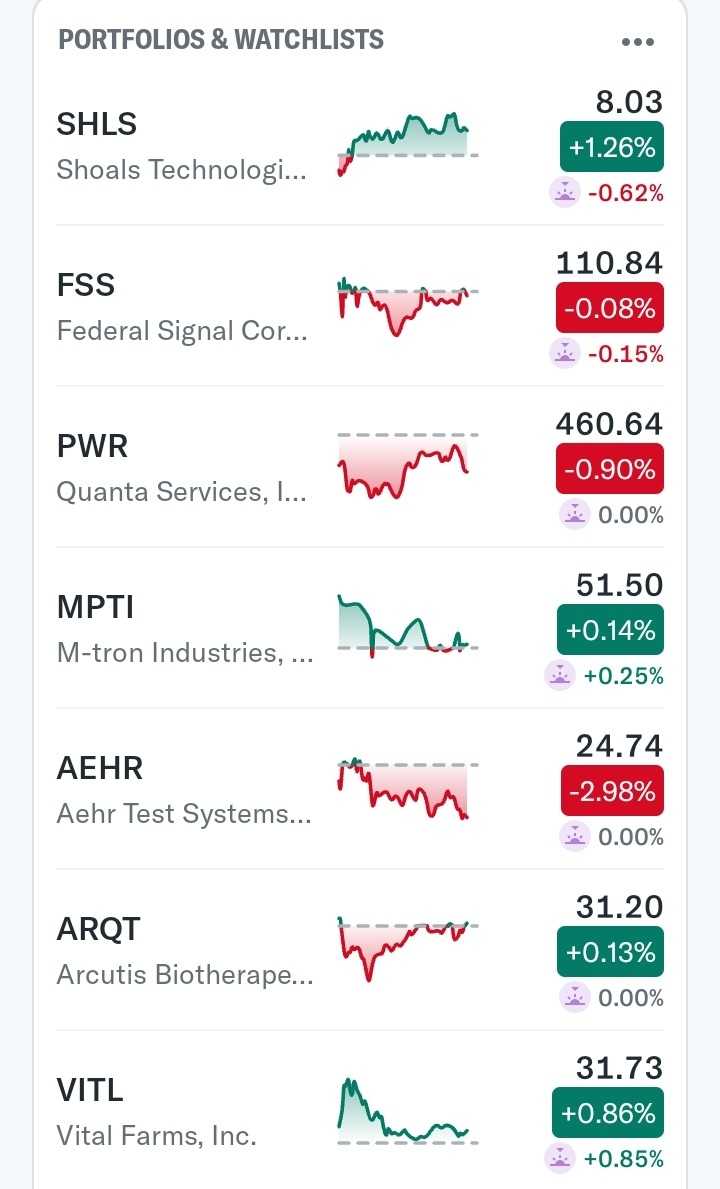The height and width of the screenshot is (1189, 720).
Task: Click the FSS after-hours sunset icon
Action: coord(565,353)
